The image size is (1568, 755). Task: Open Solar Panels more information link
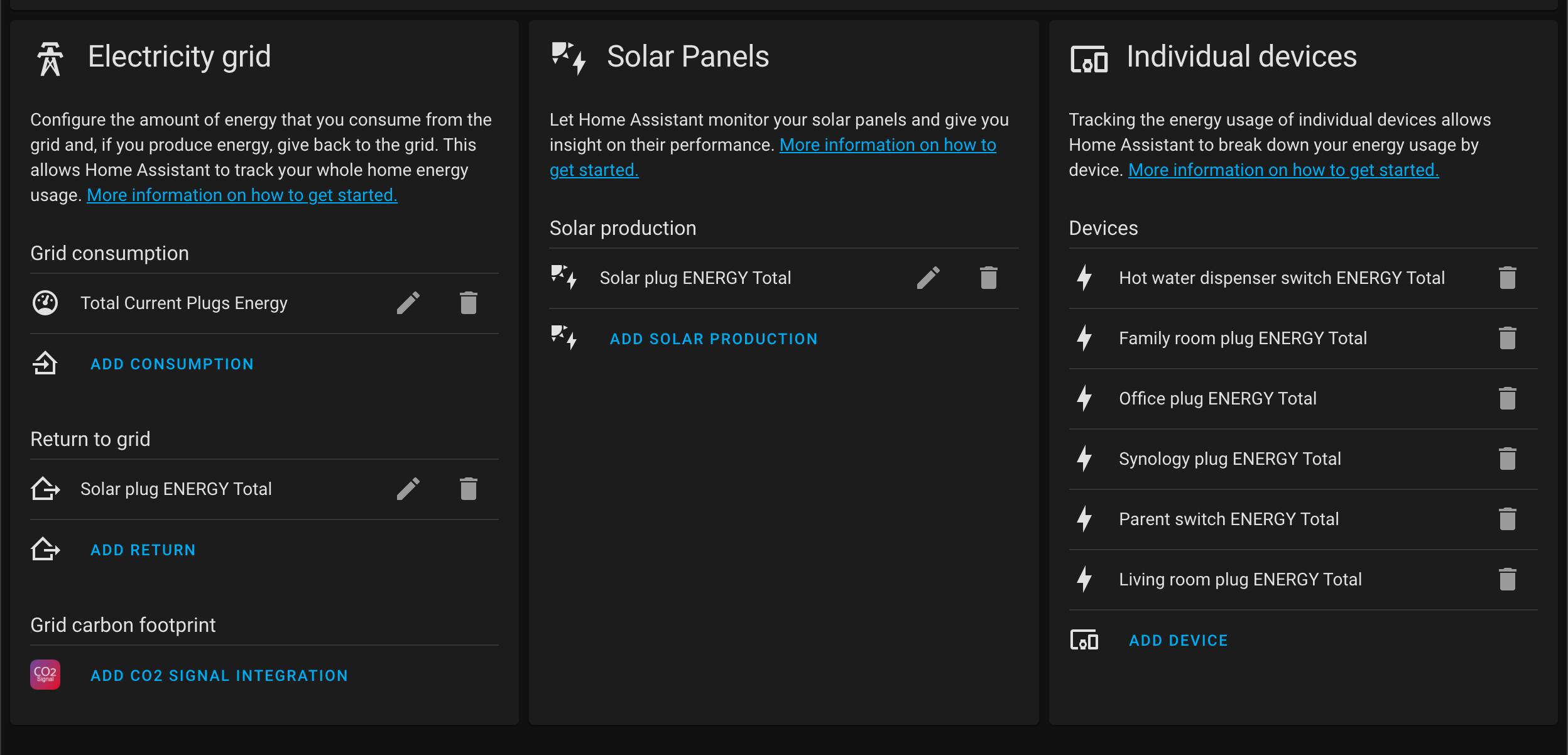coord(888,145)
